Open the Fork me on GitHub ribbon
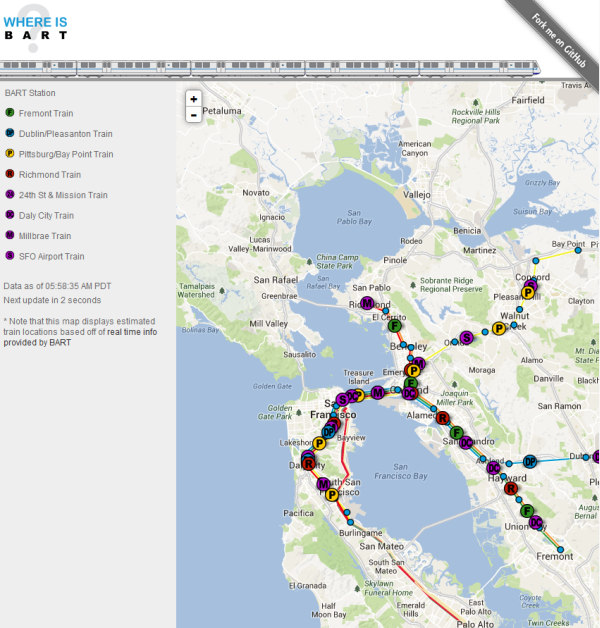This screenshot has width=600, height=628. coord(558,40)
